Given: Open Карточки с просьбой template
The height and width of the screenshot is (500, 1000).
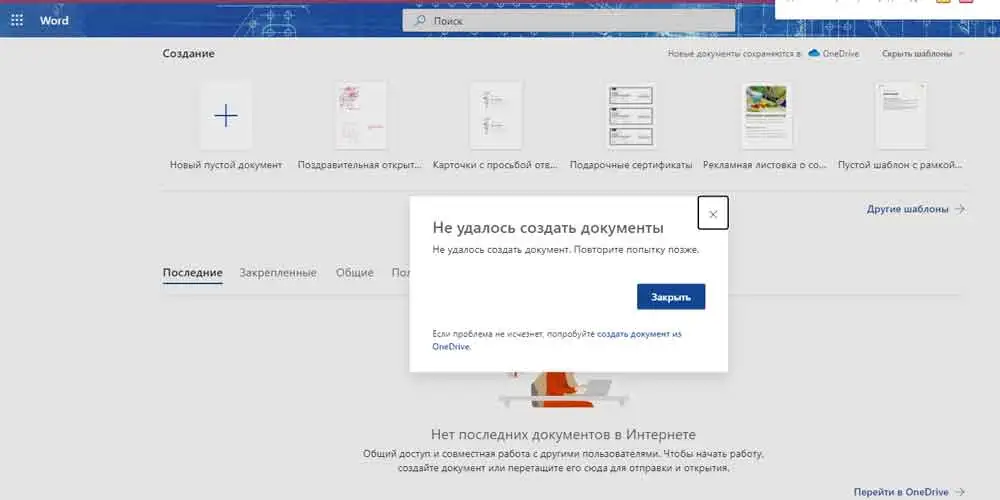Looking at the screenshot, I should (496, 115).
